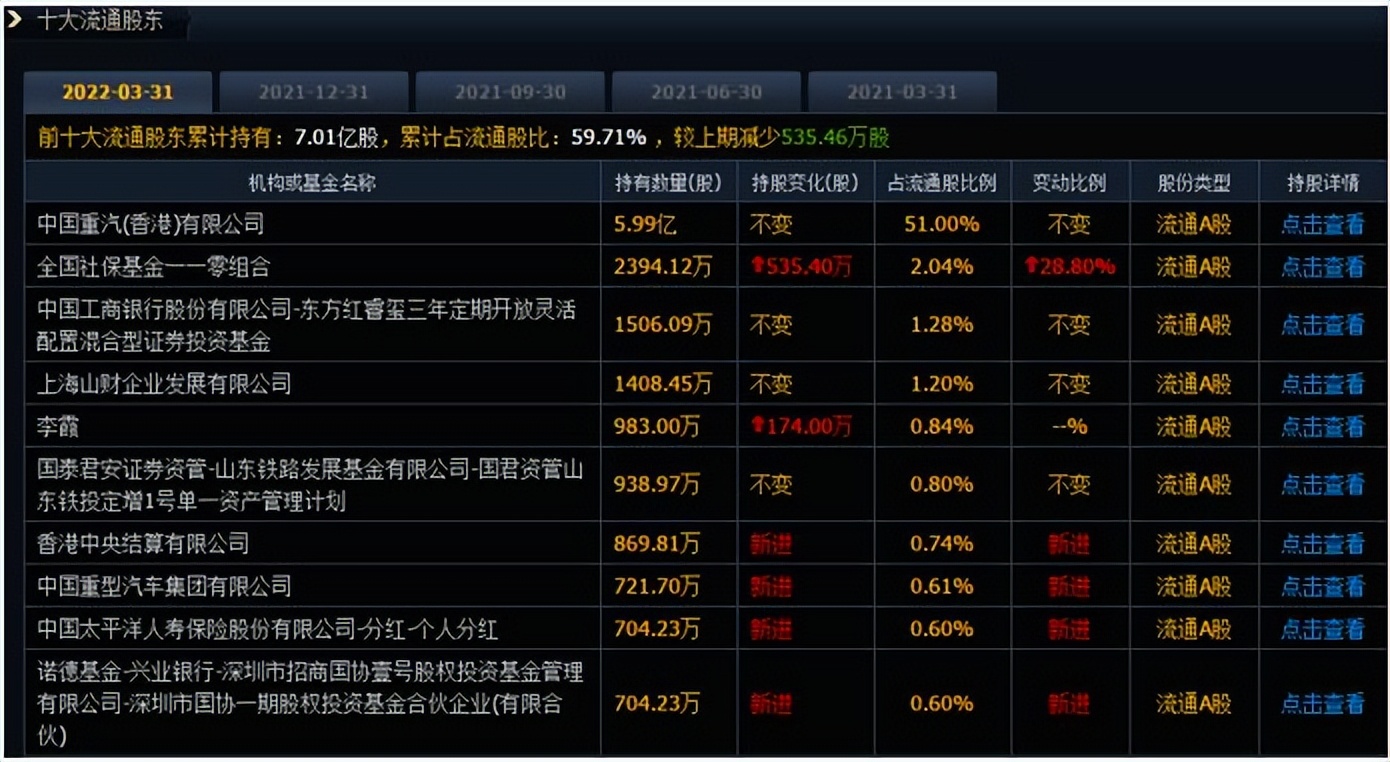This screenshot has width=1390, height=762.
Task: Click the ratio value 0.80%
Action: (942, 485)
